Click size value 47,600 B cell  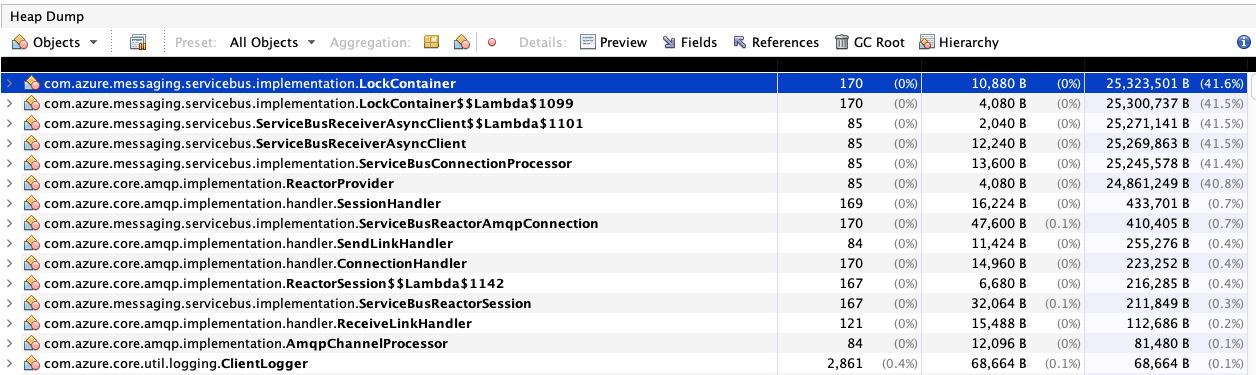pyautogui.click(x=999, y=224)
